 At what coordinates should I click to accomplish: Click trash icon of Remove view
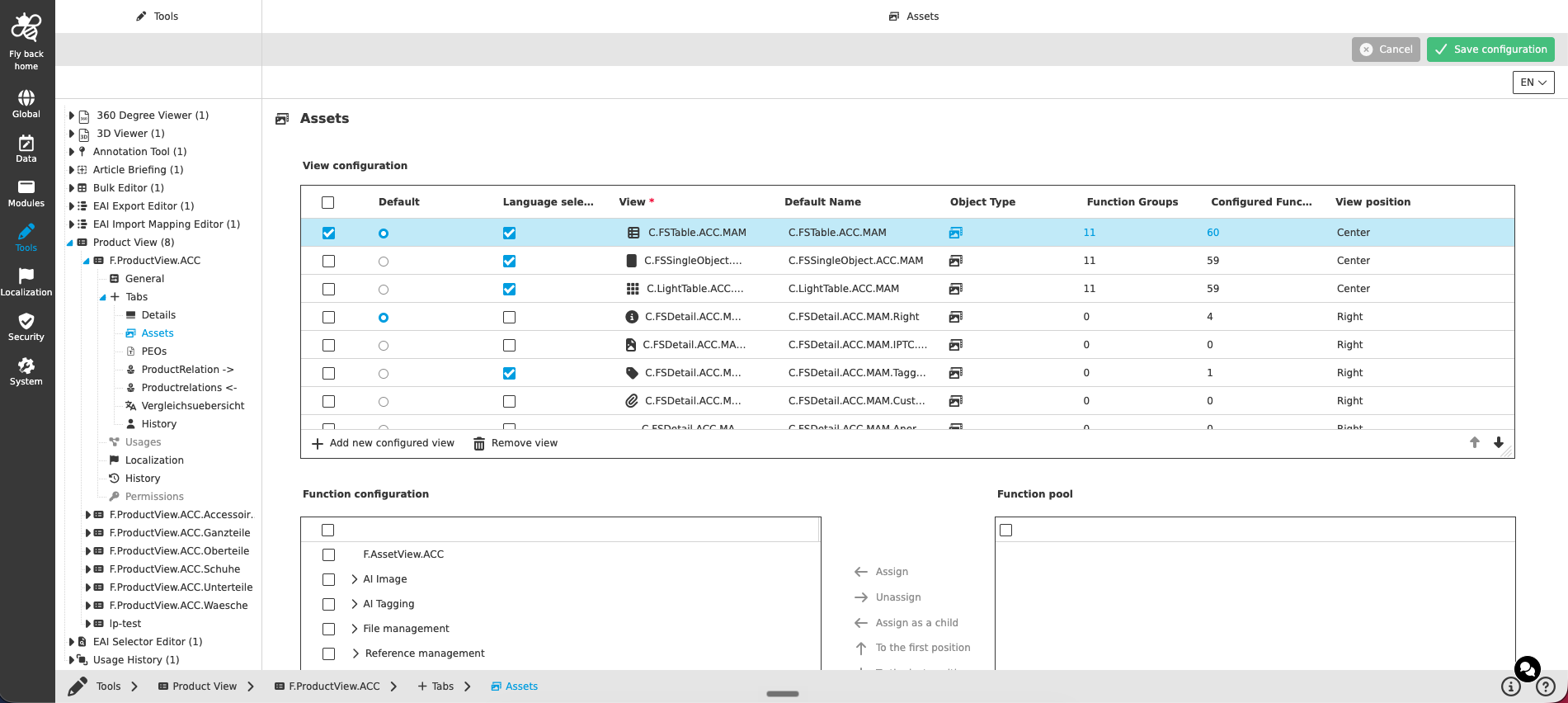(479, 444)
